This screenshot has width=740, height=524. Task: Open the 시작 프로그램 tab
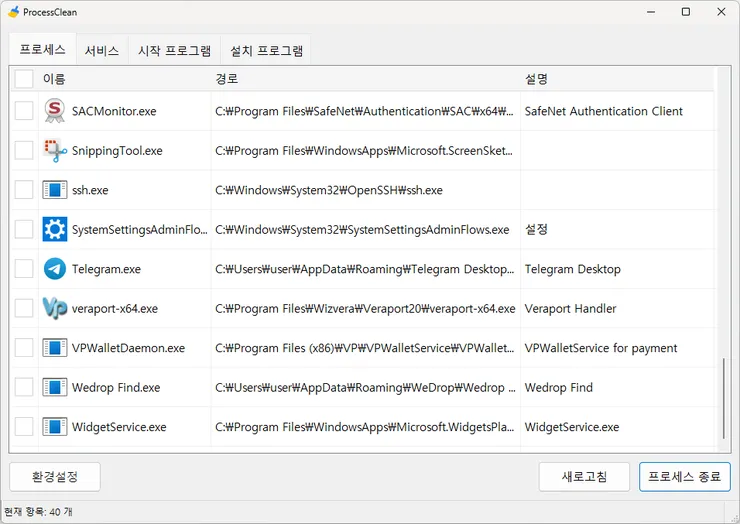[175, 51]
